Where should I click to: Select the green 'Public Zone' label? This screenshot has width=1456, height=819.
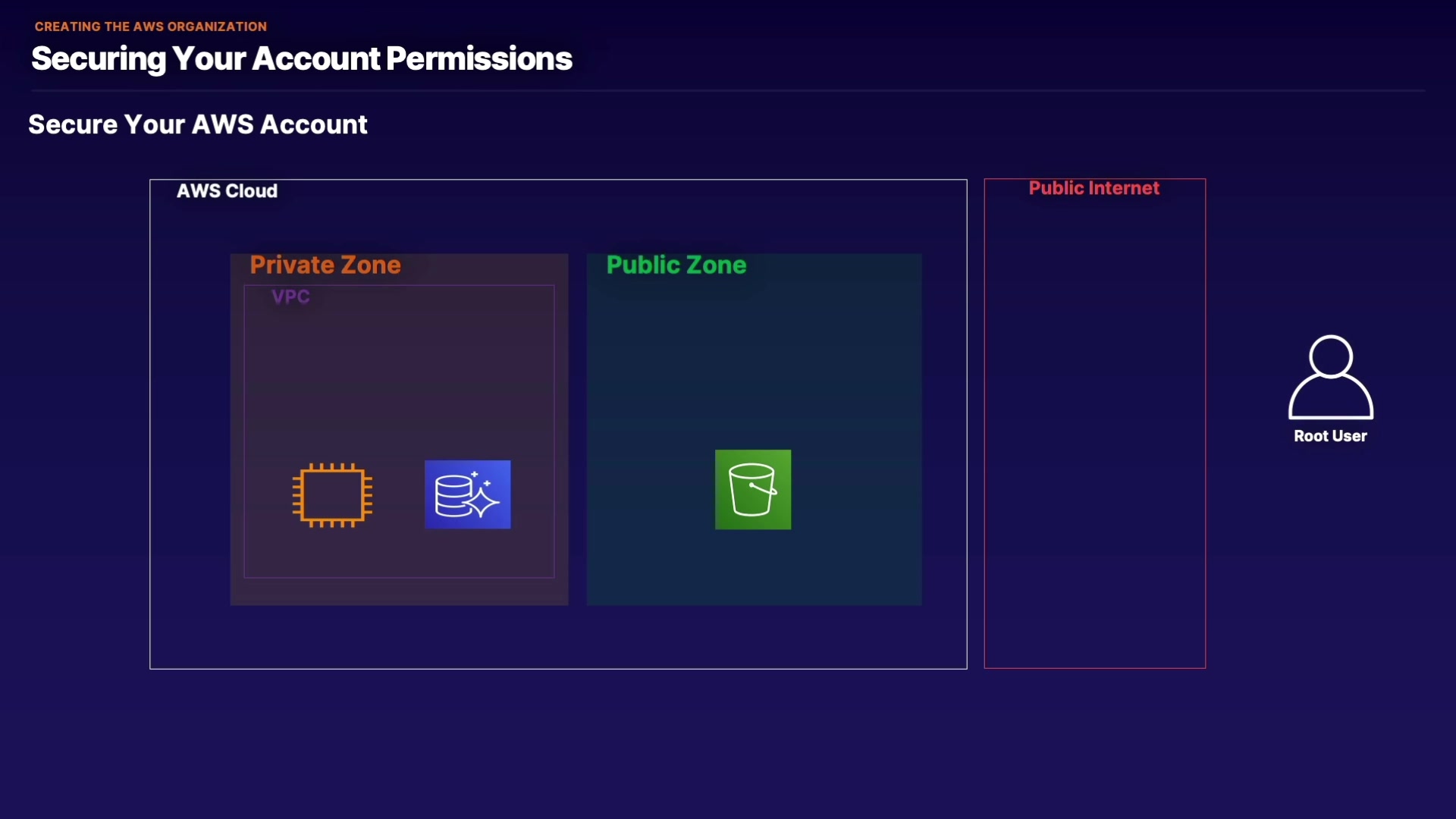(676, 265)
